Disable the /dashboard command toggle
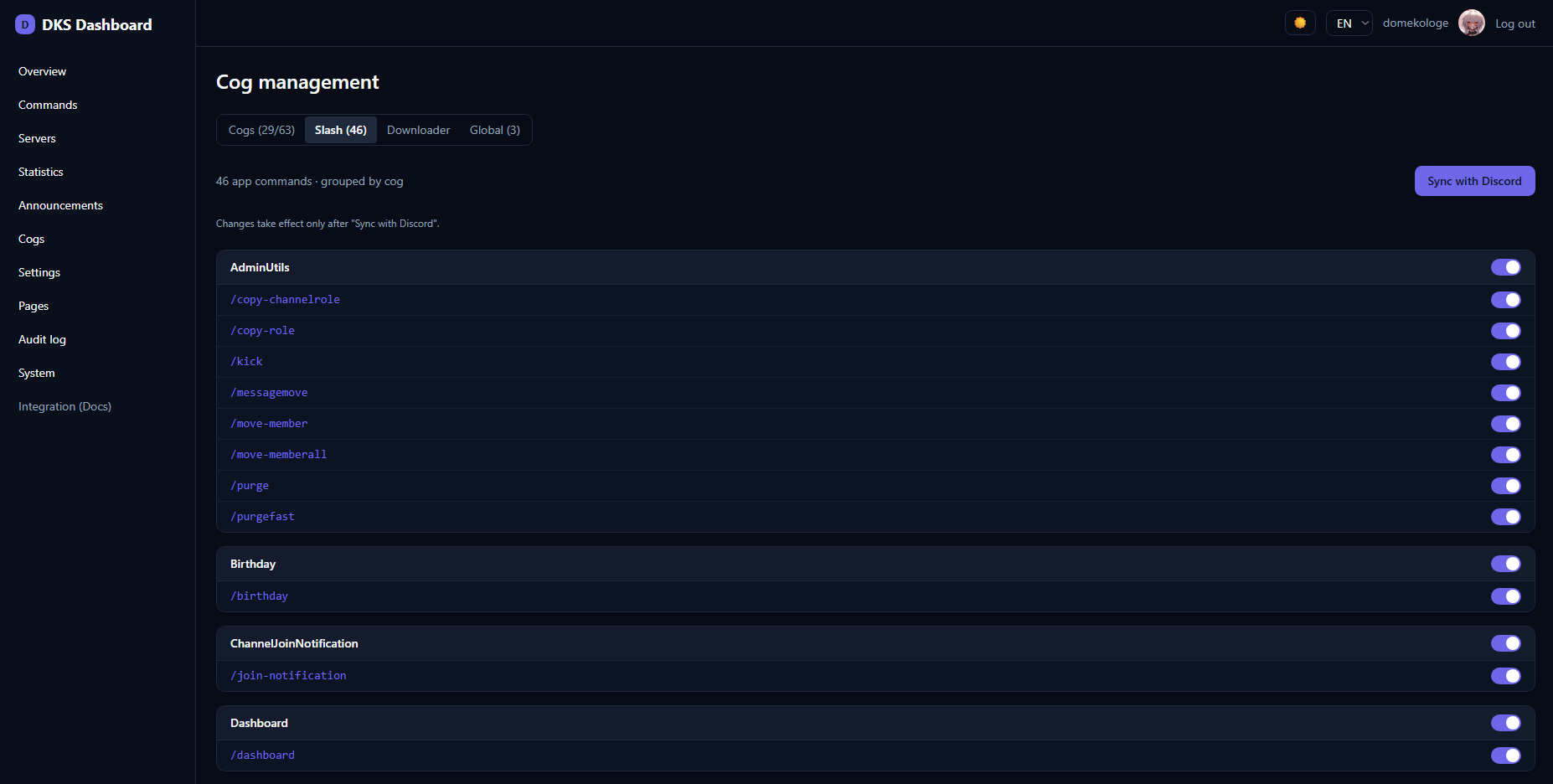This screenshot has width=1553, height=784. (x=1506, y=756)
